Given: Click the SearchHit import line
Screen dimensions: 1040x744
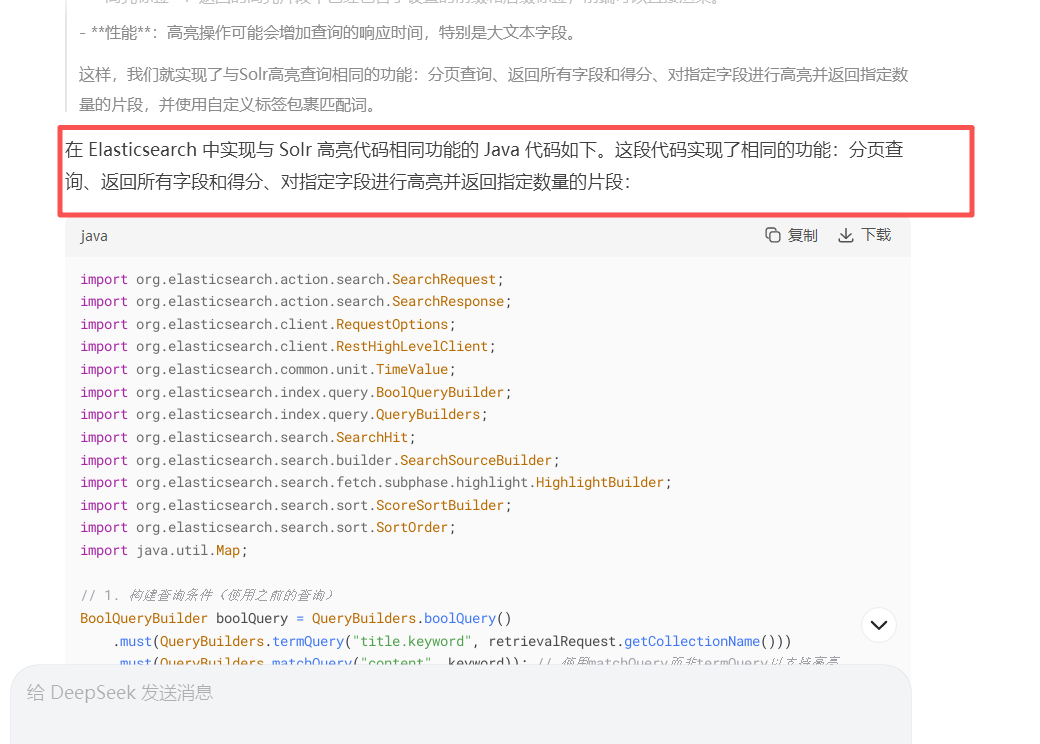Looking at the screenshot, I should pyautogui.click(x=248, y=438).
